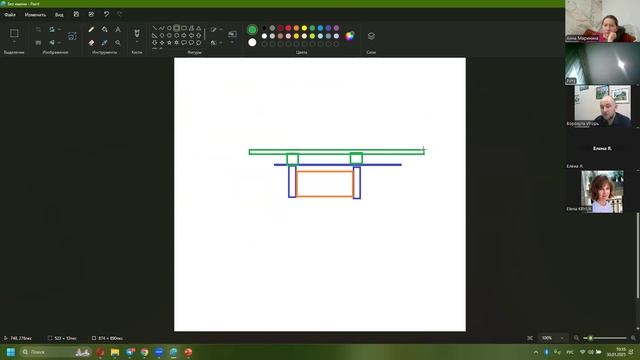The image size is (640, 360).
Task: Pick the blue color swatch
Action: coord(320,28)
